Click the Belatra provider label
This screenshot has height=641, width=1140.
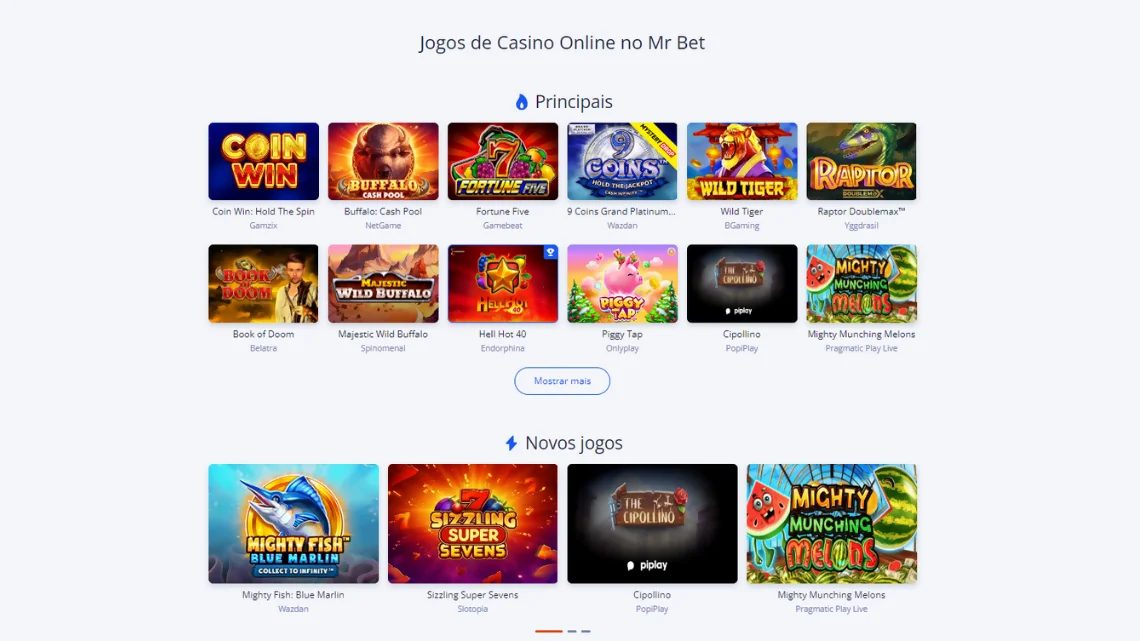tap(263, 348)
